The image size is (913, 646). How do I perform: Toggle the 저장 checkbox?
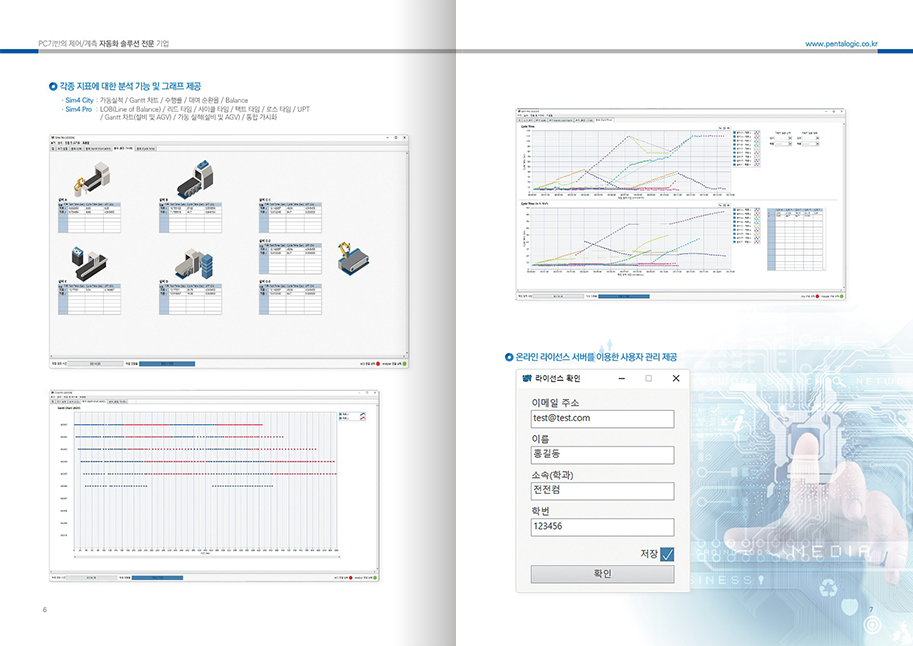point(667,554)
